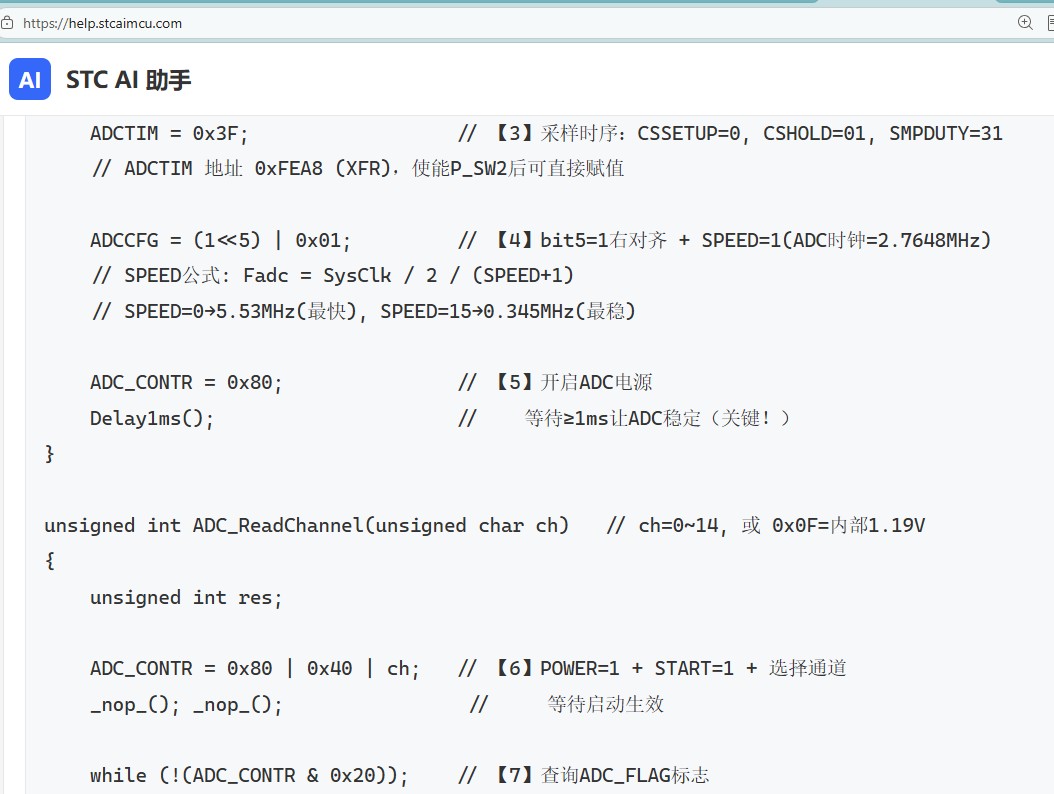
Task: Click comment '【7】查询ADC_FLAG标志'
Action: click(583, 775)
